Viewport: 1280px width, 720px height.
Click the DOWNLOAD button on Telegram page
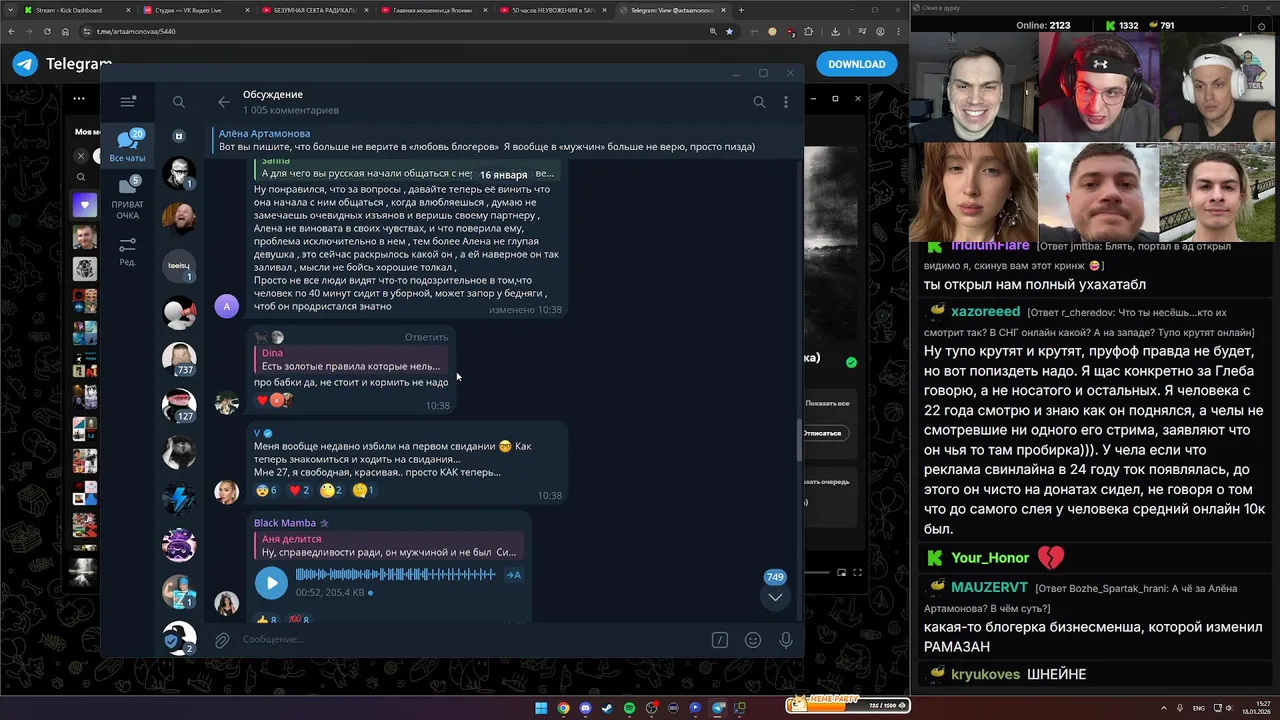coord(856,64)
